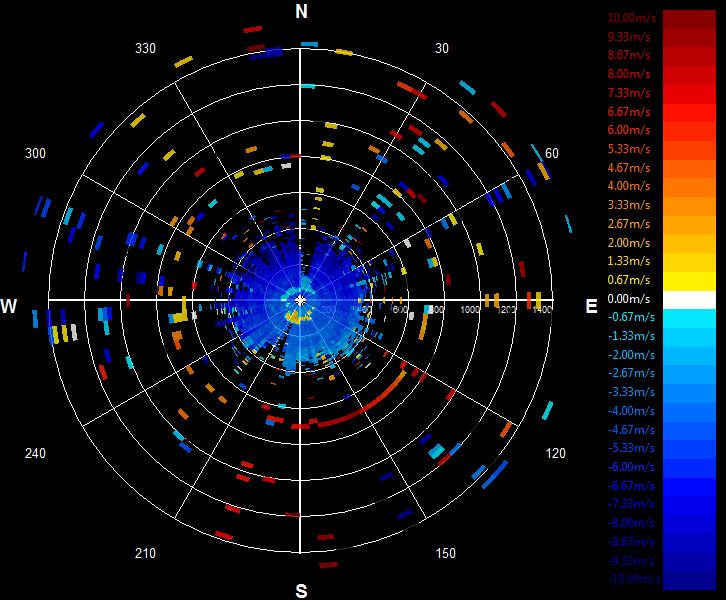The image size is (726, 600).
Task: Click the 10.00m/s legend label
Action: point(632,18)
